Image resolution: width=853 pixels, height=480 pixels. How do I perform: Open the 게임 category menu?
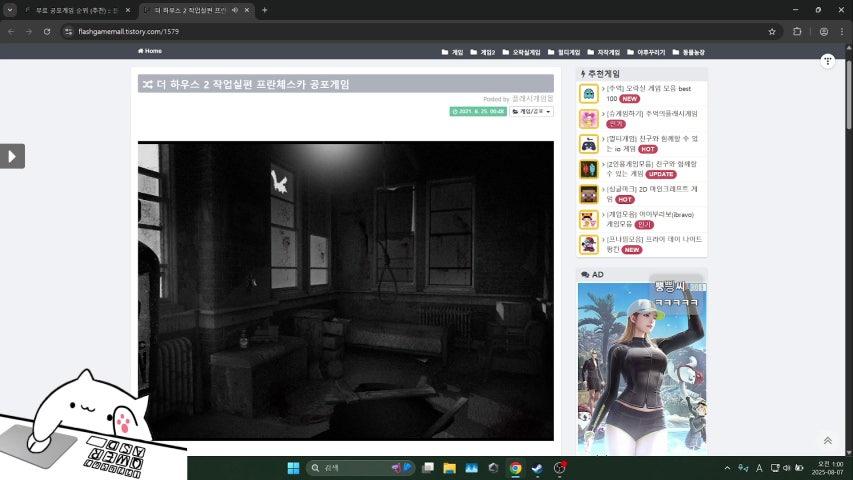(452, 52)
